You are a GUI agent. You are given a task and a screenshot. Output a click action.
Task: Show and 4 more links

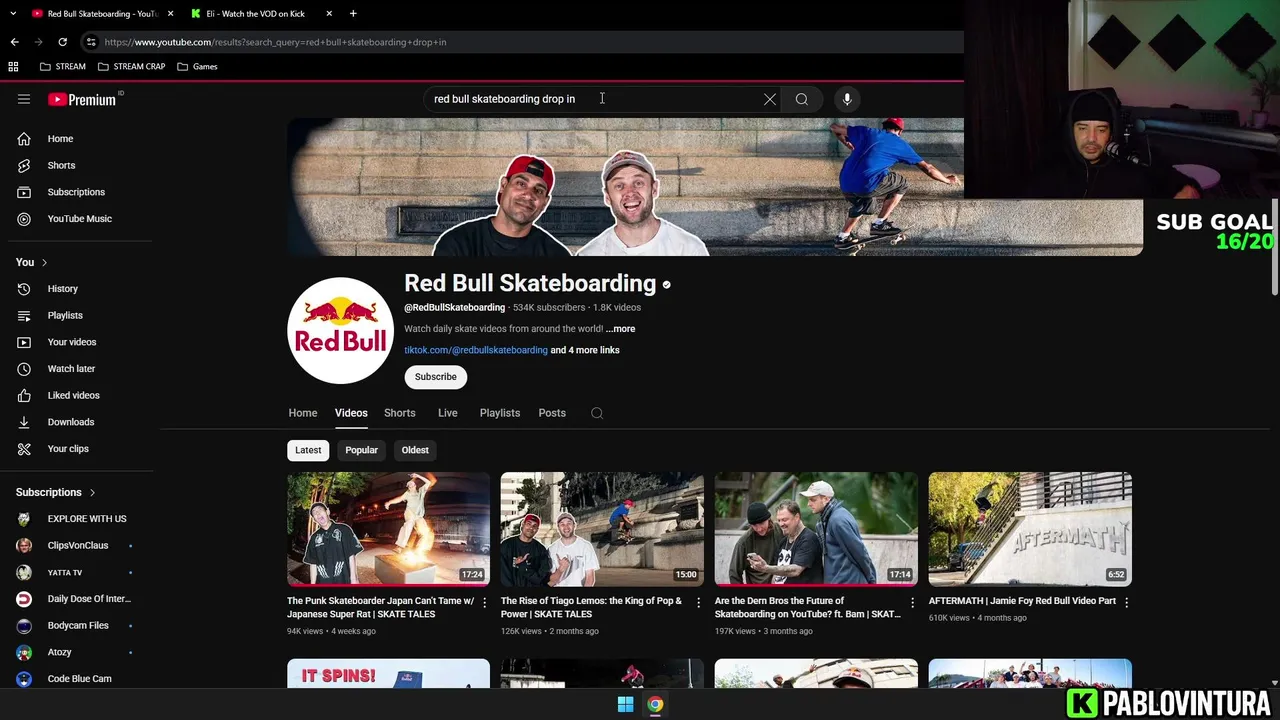click(x=585, y=350)
